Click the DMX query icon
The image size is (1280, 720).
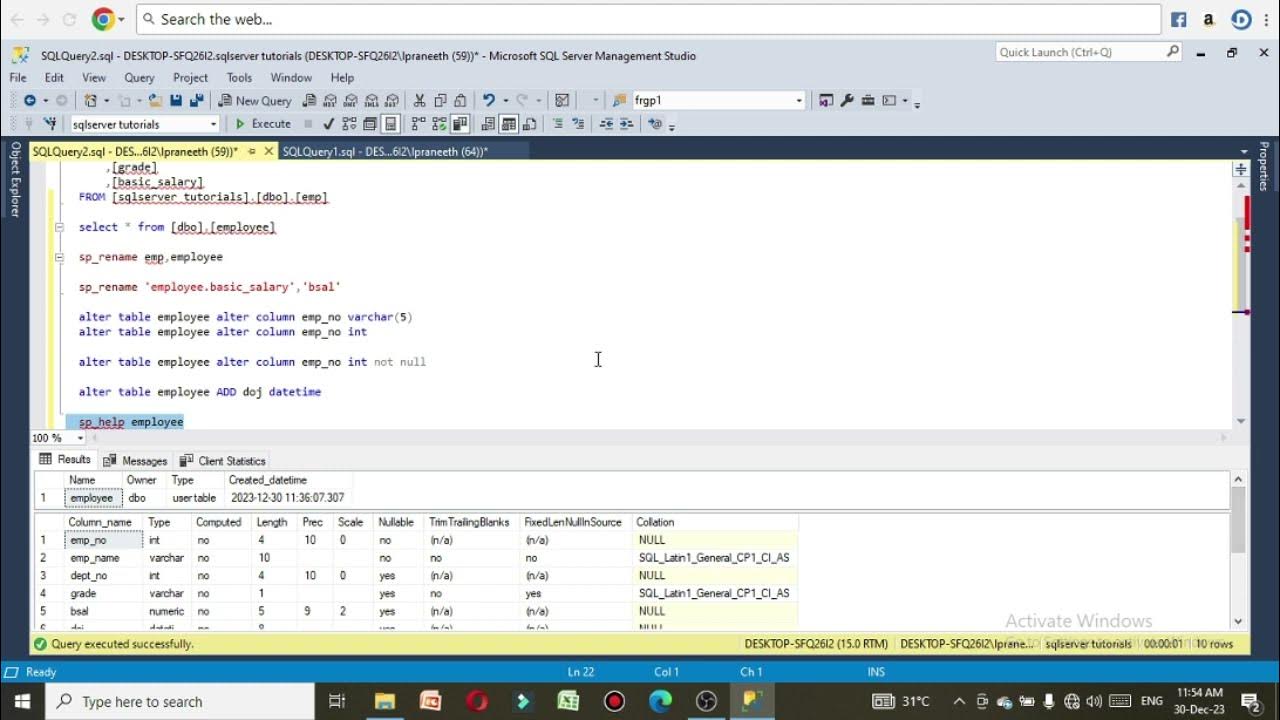click(351, 100)
